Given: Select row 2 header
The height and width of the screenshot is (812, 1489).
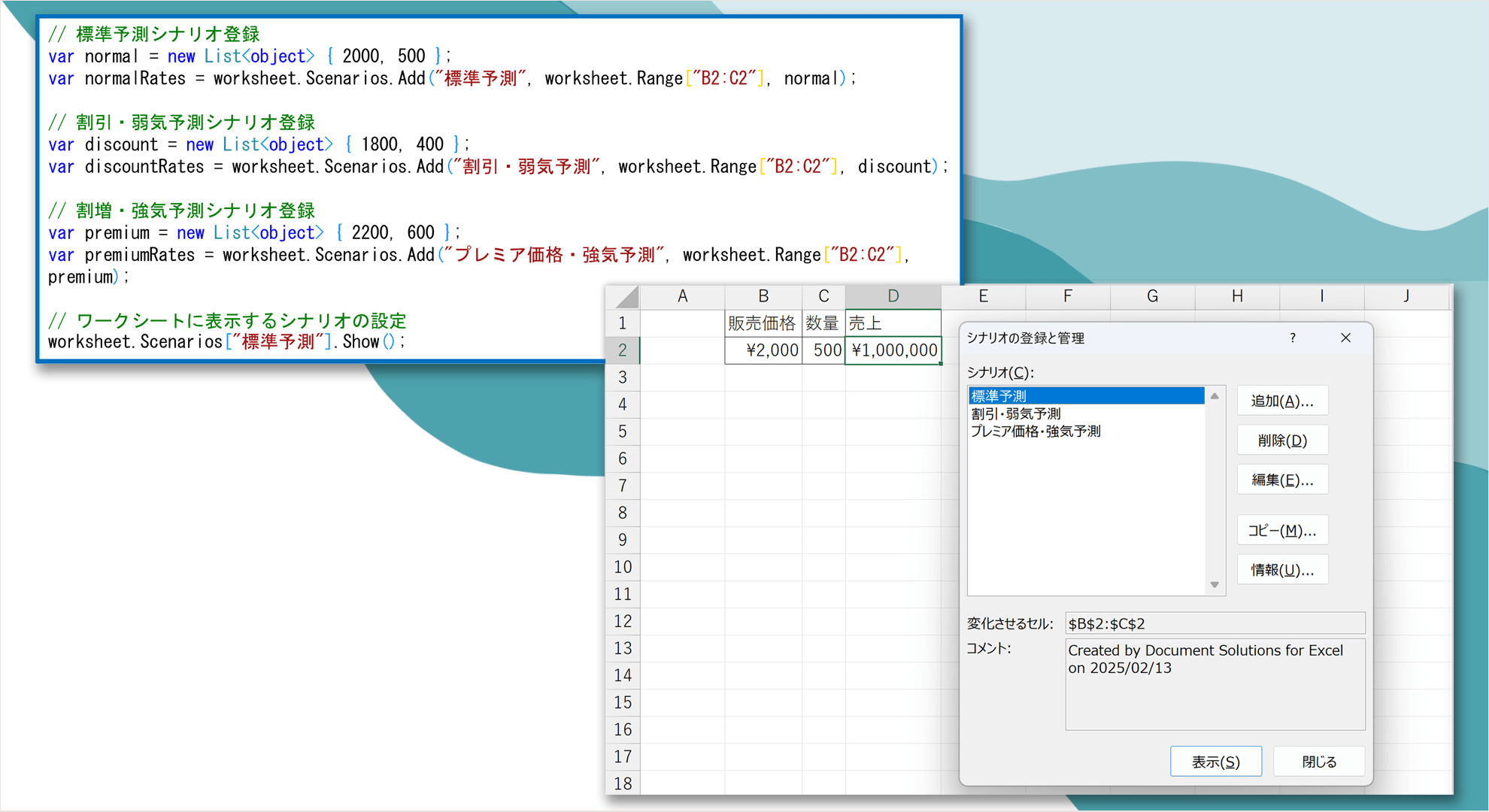Looking at the screenshot, I should point(623,350).
